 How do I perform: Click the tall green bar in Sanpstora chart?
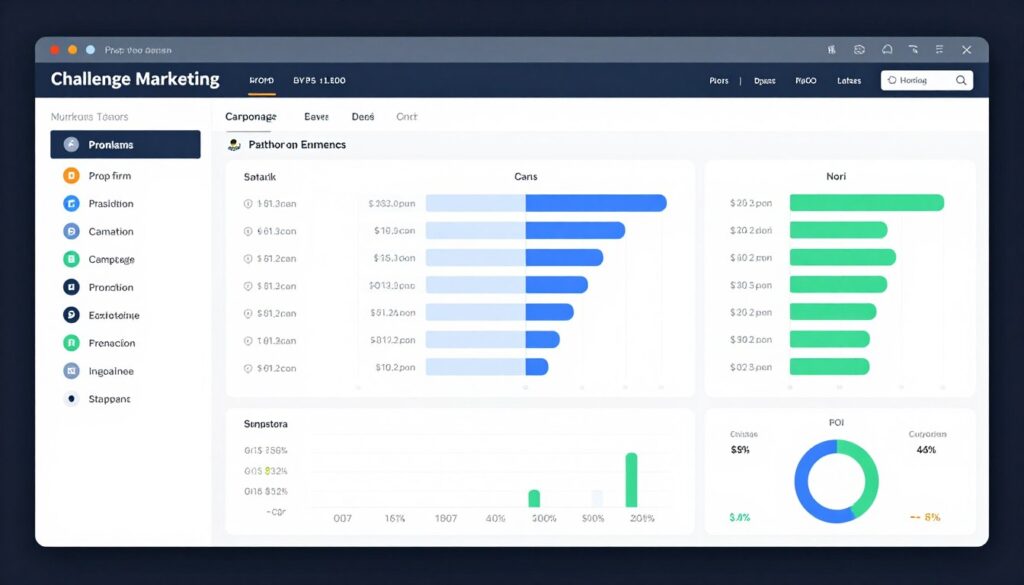(631, 480)
